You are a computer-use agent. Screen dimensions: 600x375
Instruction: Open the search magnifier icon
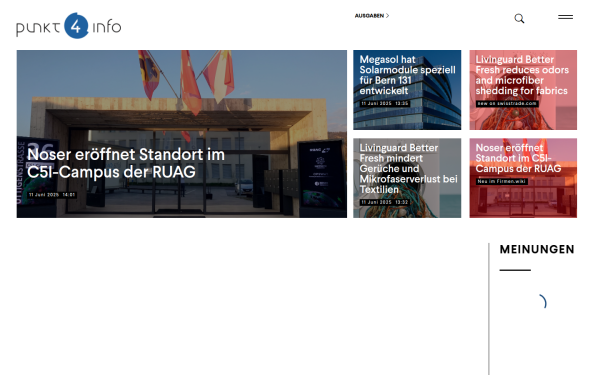click(x=519, y=18)
